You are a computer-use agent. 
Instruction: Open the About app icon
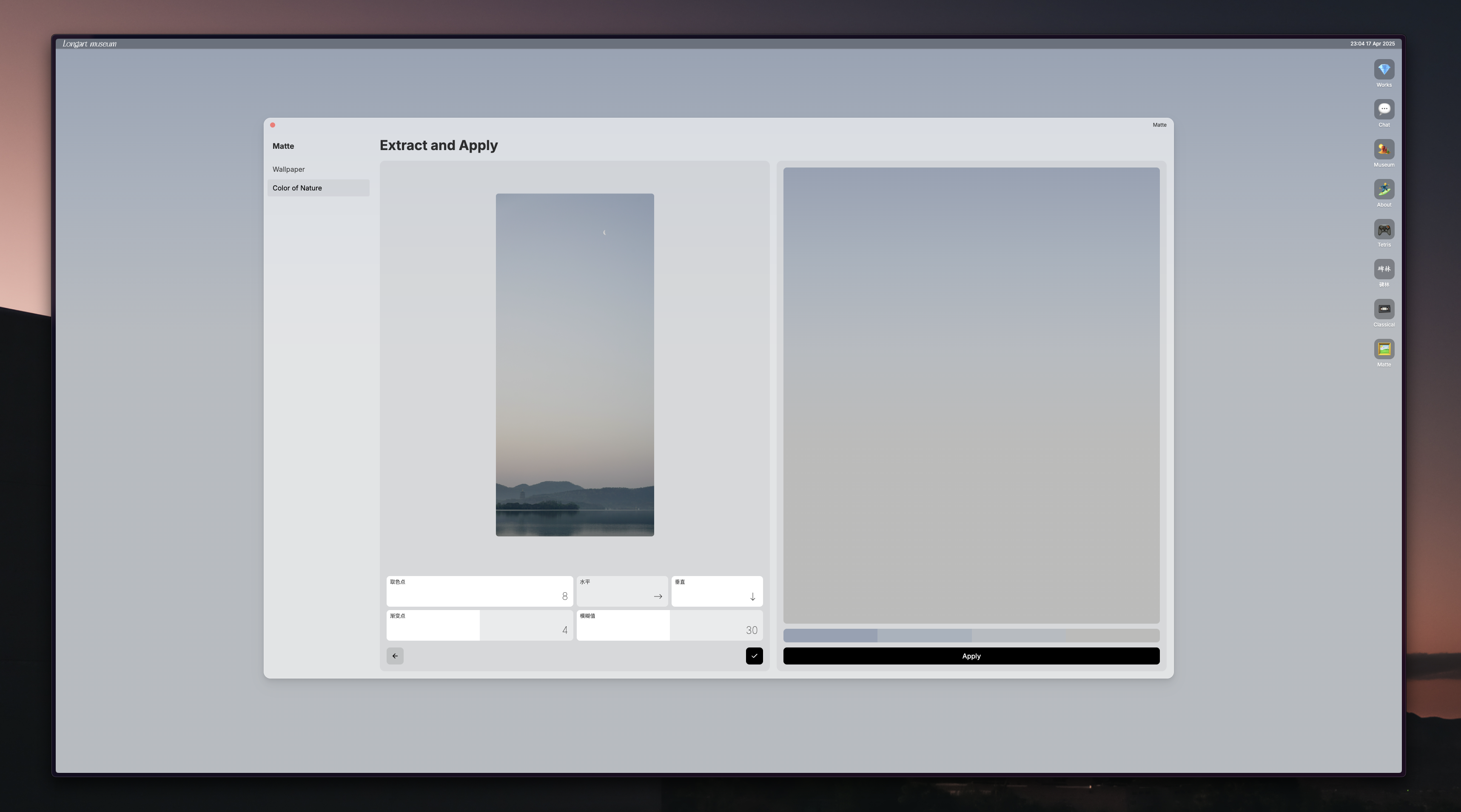(1384, 189)
